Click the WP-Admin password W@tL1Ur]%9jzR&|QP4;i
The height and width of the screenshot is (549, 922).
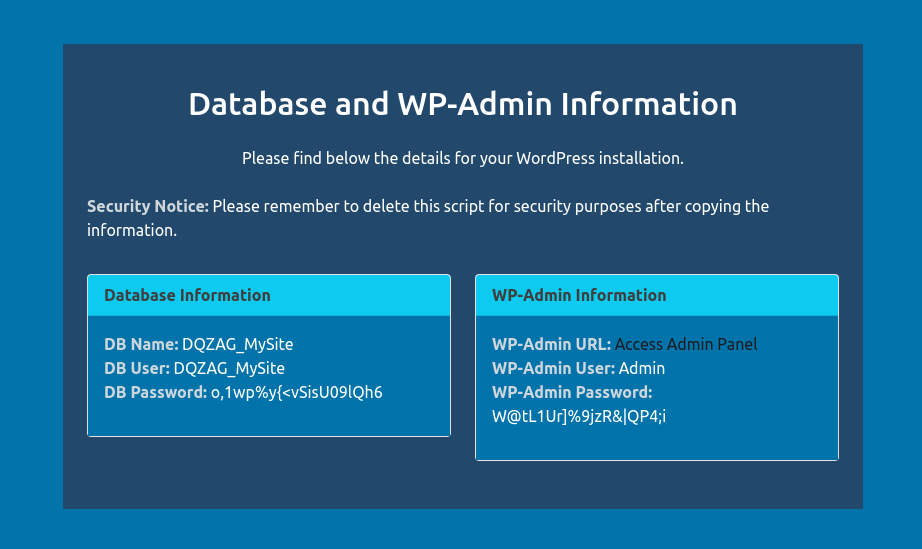579,416
